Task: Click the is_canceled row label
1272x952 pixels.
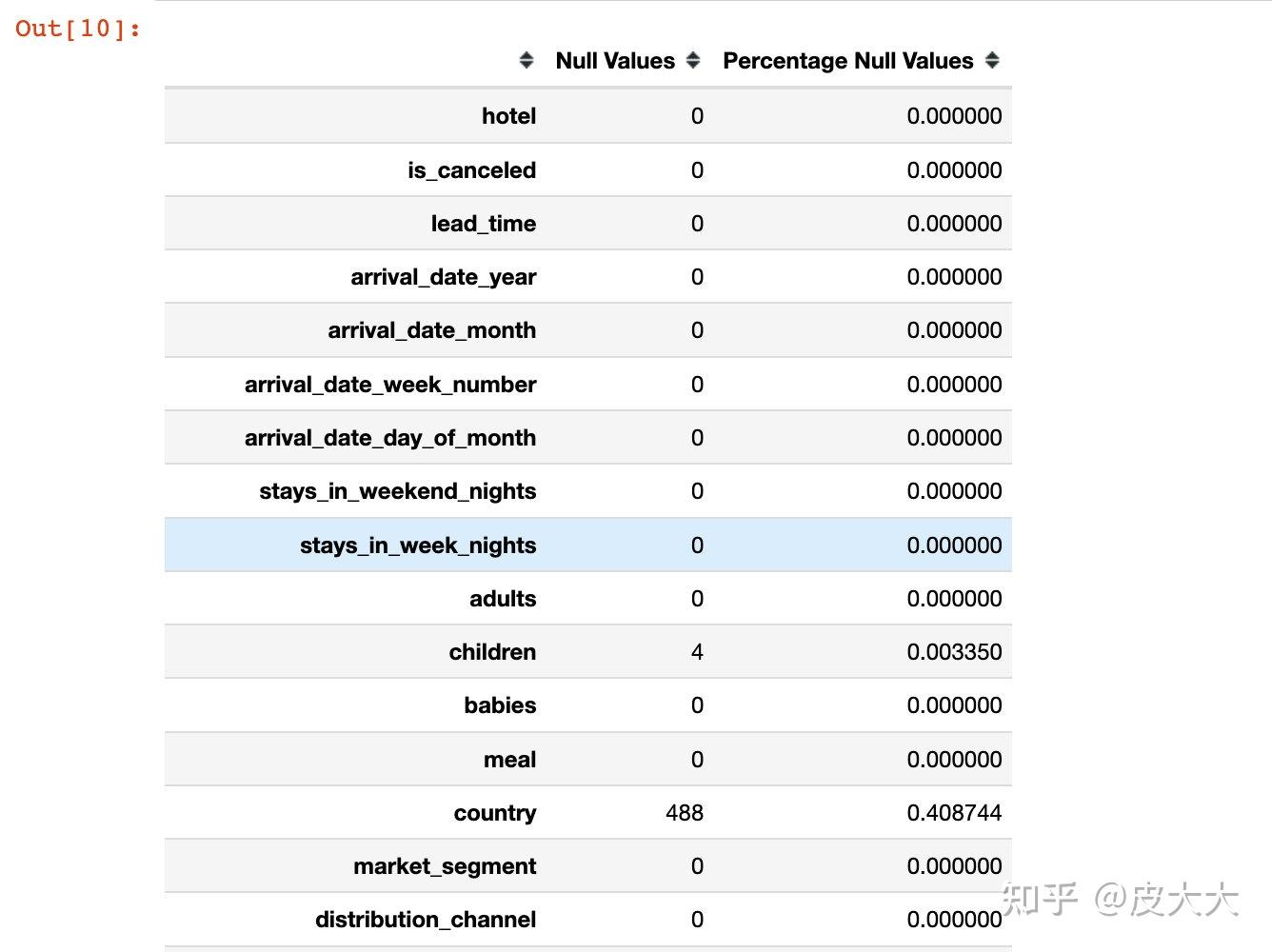Action: [x=471, y=170]
